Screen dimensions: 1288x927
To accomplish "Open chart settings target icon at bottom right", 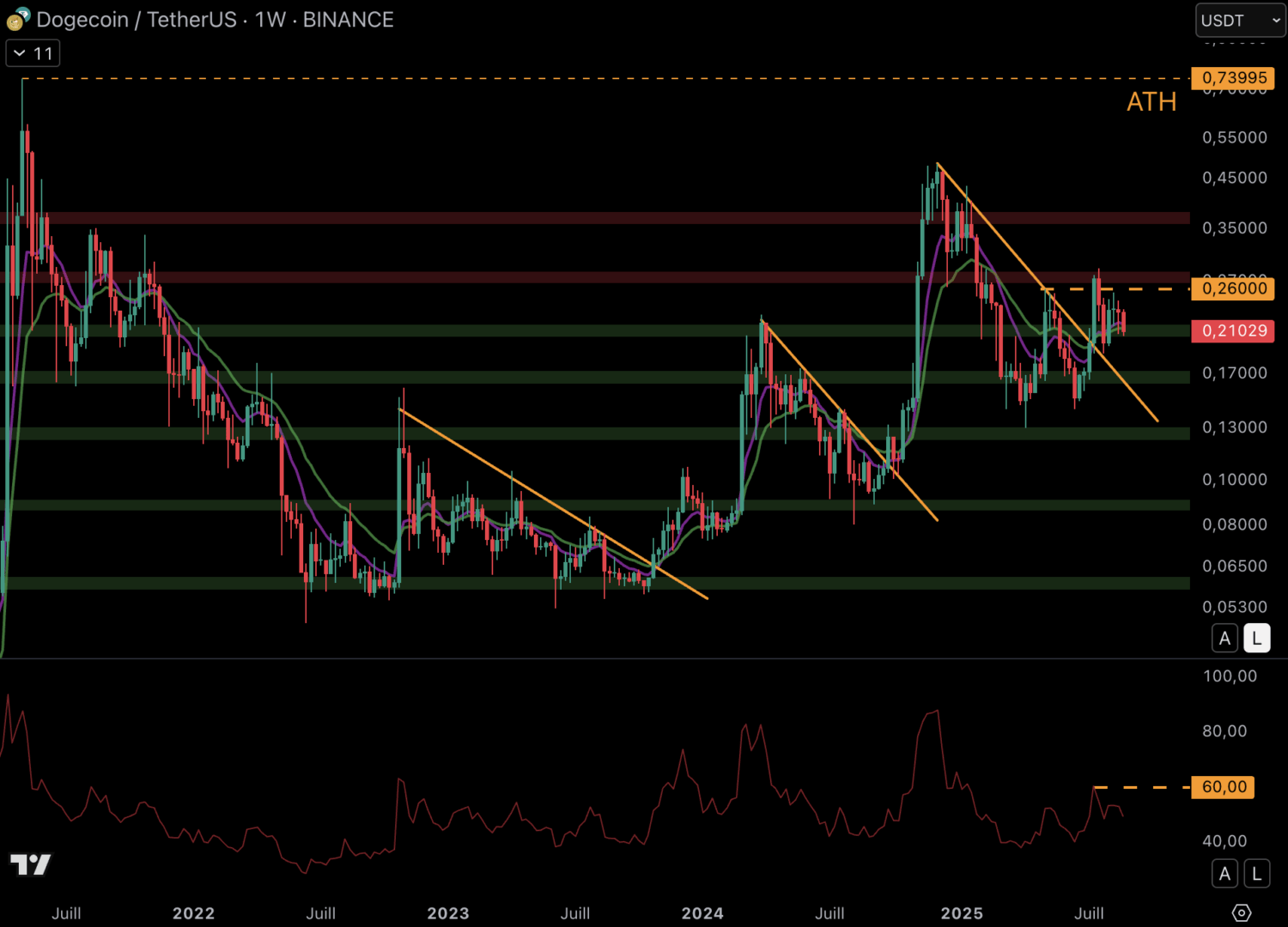I will click(x=1242, y=912).
